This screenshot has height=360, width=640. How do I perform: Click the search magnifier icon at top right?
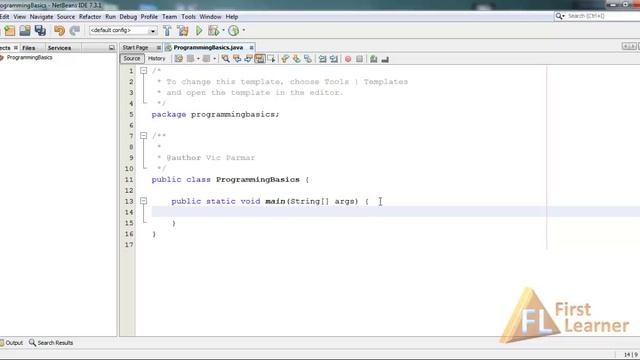click(x=558, y=16)
